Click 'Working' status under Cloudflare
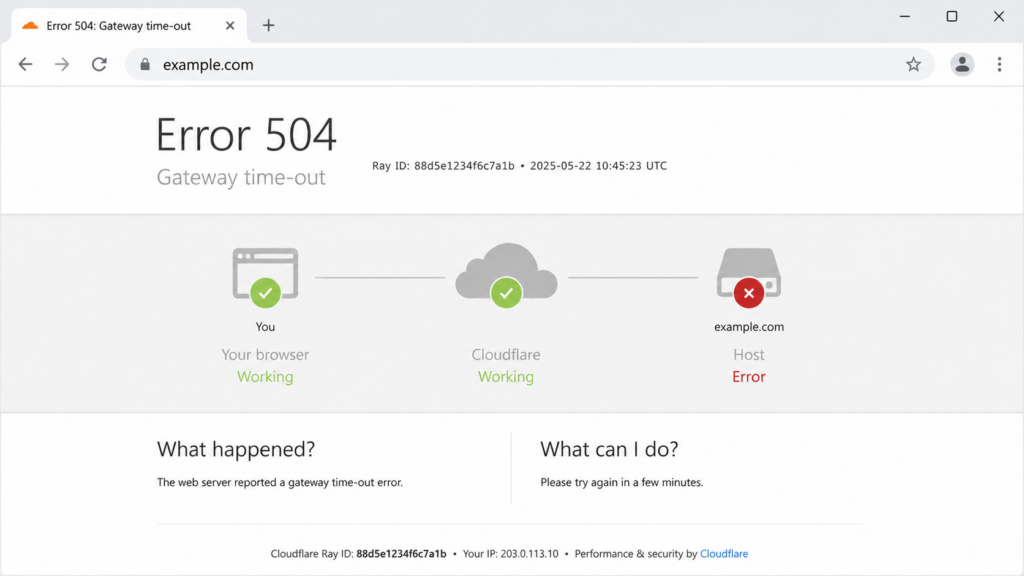1024x576 pixels. (x=506, y=377)
